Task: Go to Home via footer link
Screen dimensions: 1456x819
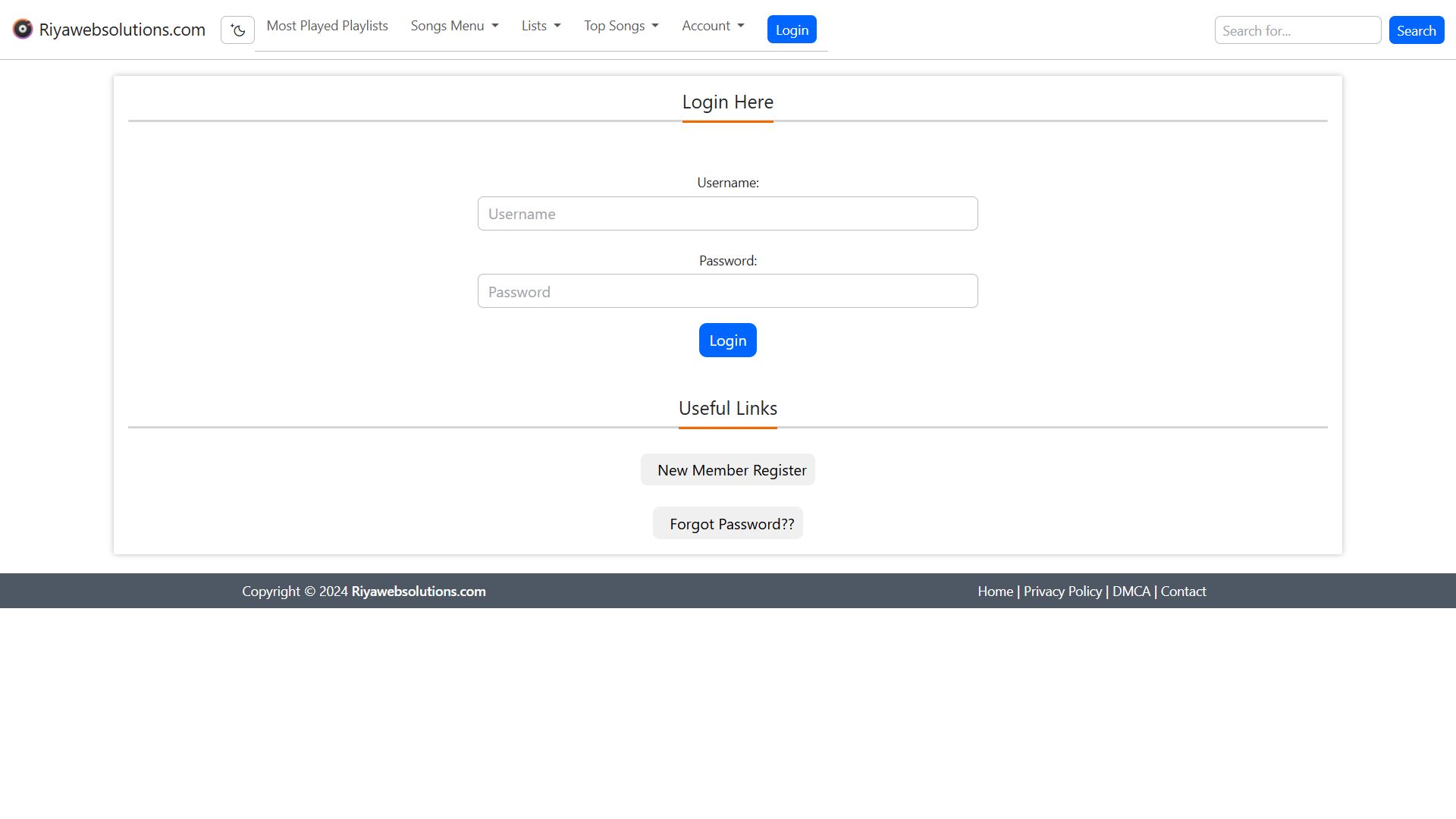Action: tap(995, 591)
